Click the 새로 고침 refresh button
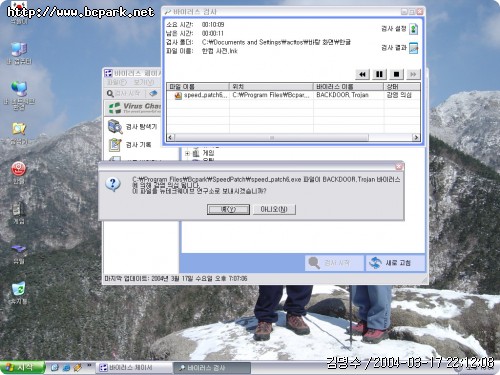500x375 pixels. tap(395, 263)
